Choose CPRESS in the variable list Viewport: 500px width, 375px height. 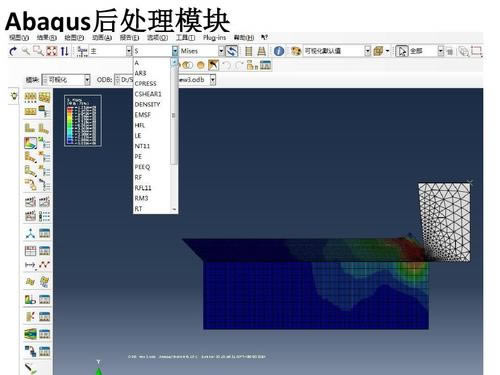(145, 83)
